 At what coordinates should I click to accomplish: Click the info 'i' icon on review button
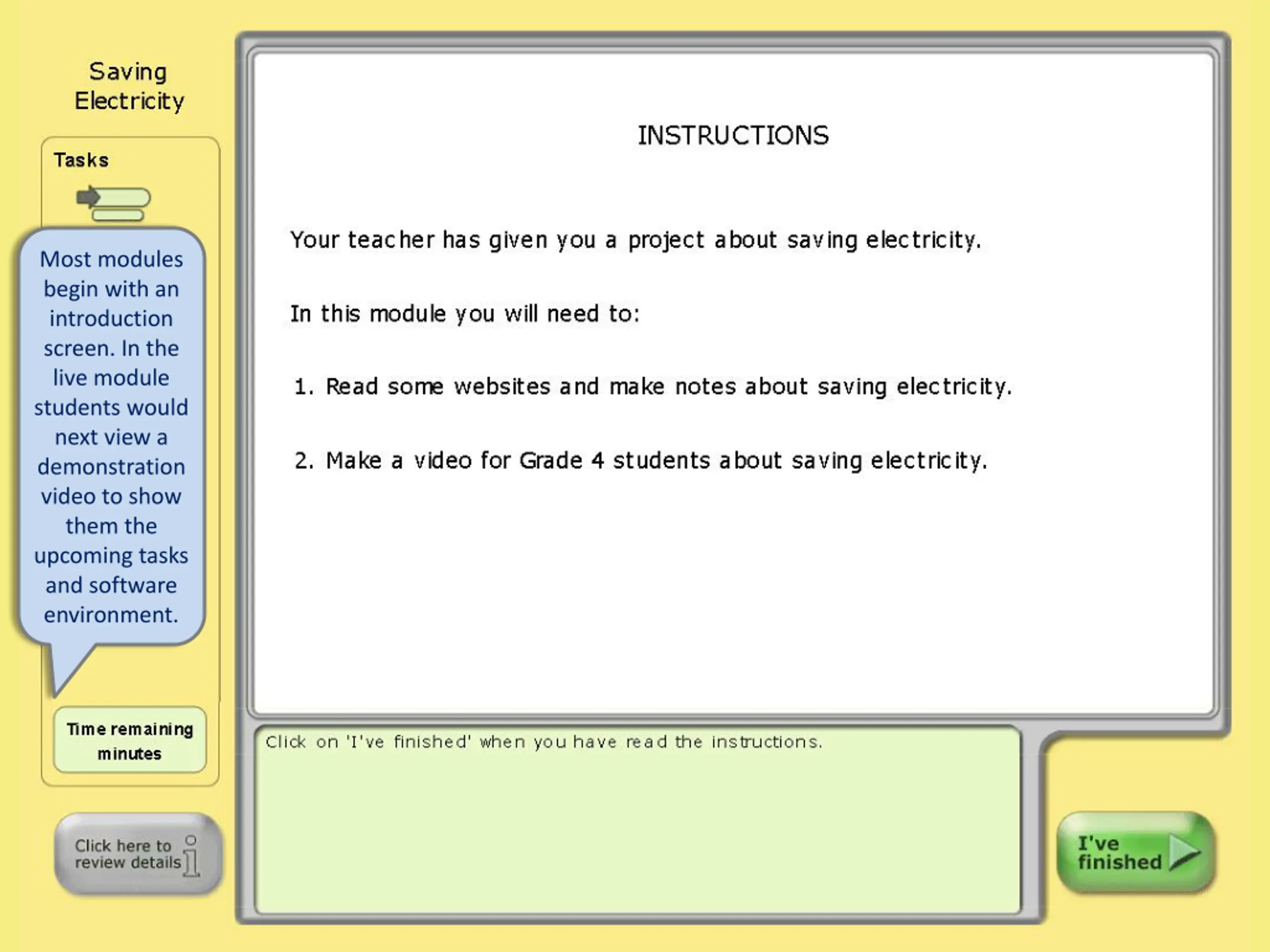click(x=192, y=856)
